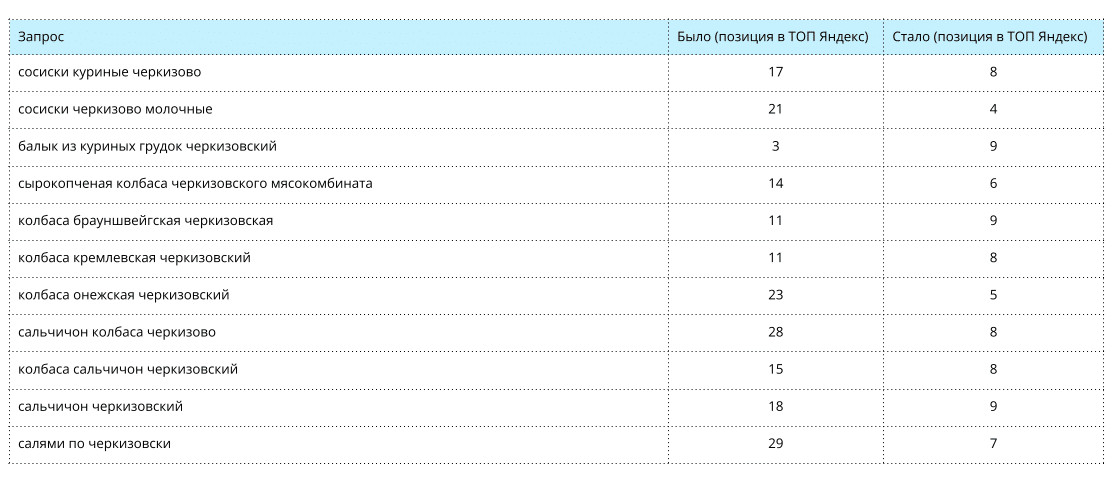1113x480 pixels.
Task: Select the 'Стало' value 4 for молочные сосиски
Action: [x=993, y=109]
